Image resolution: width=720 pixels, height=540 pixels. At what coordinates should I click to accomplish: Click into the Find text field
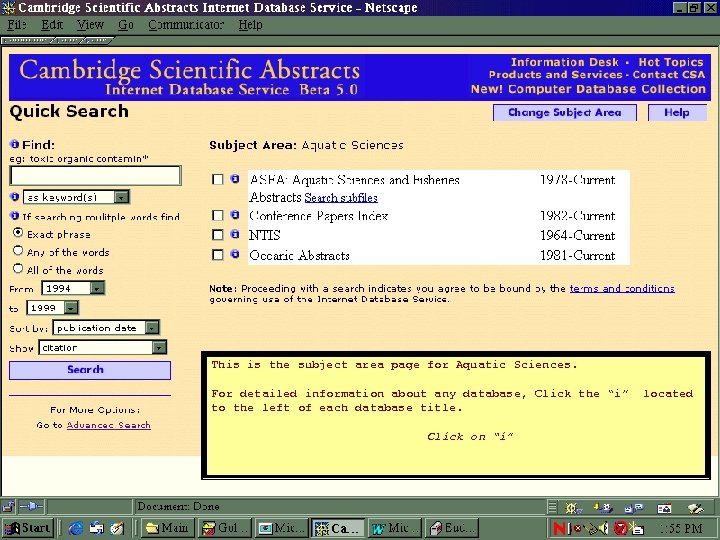(x=96, y=175)
